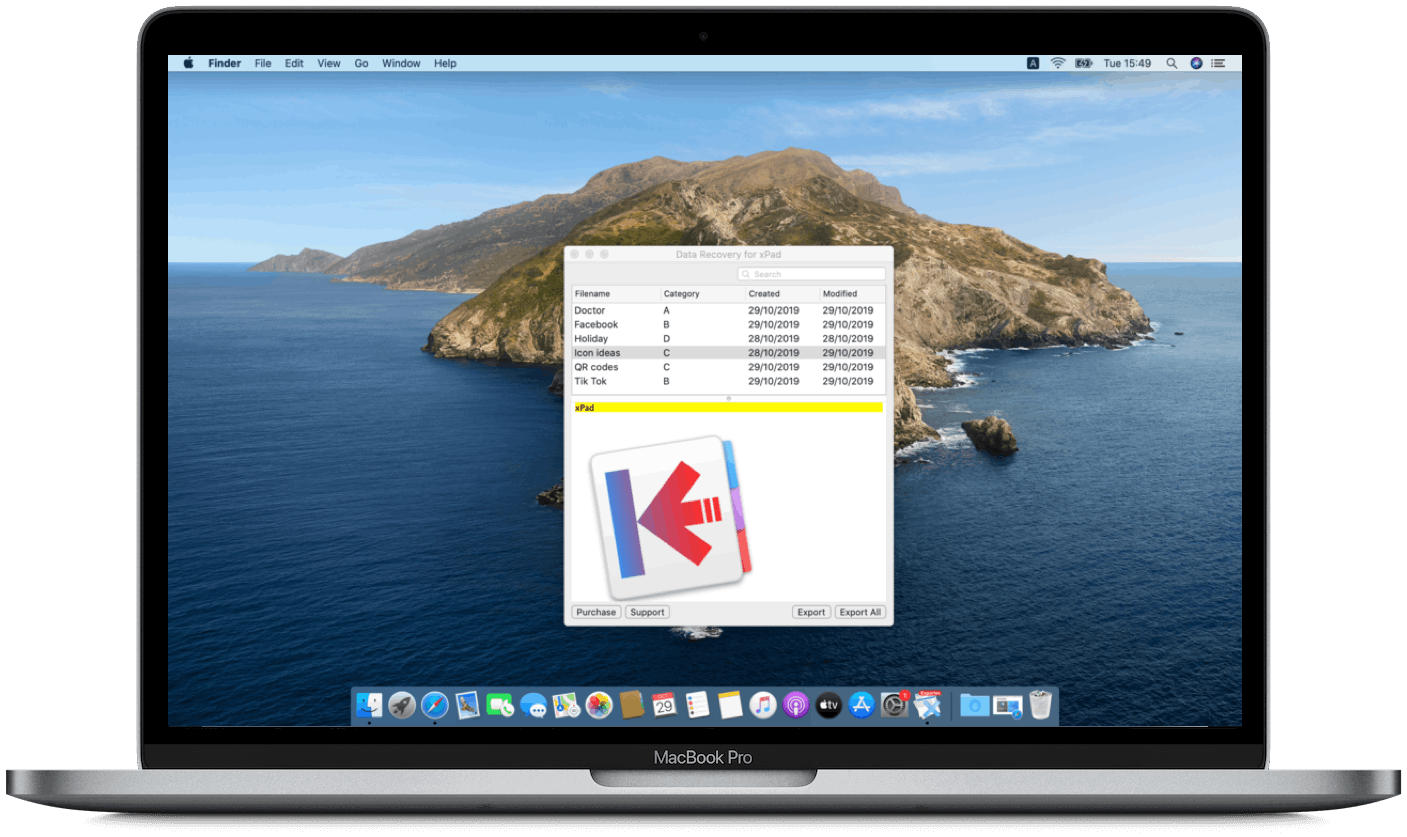Open Apple TV app in Dock
The width and height of the screenshot is (1407, 837).
click(828, 706)
